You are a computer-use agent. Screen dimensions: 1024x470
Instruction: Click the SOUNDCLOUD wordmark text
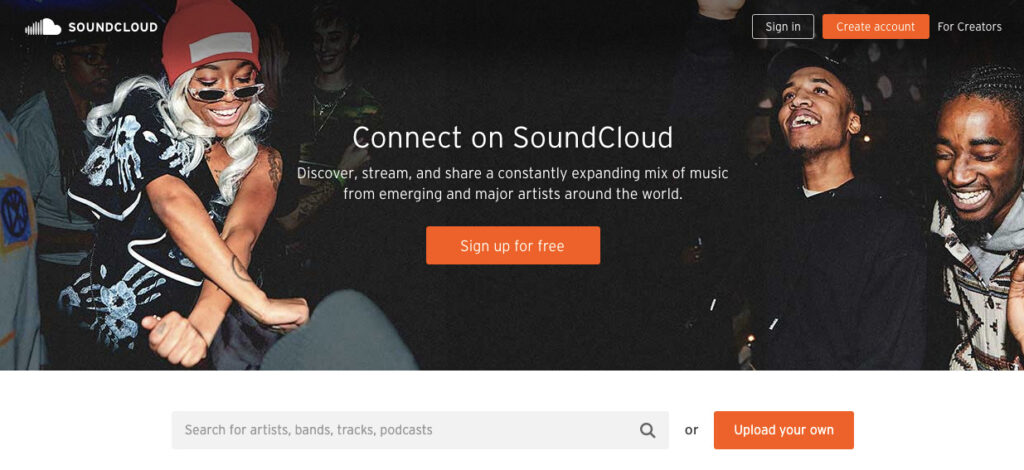(x=113, y=27)
